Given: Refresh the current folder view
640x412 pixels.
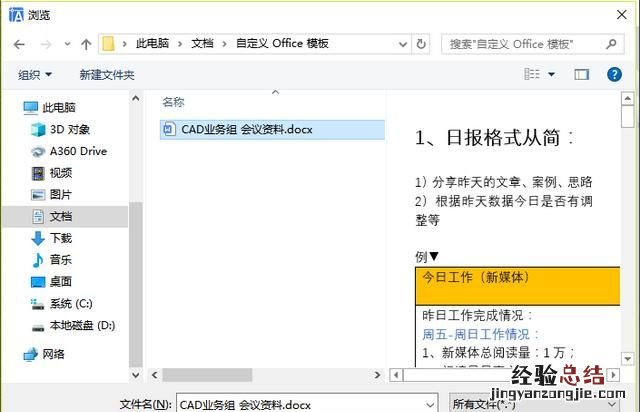Looking at the screenshot, I should (x=421, y=44).
